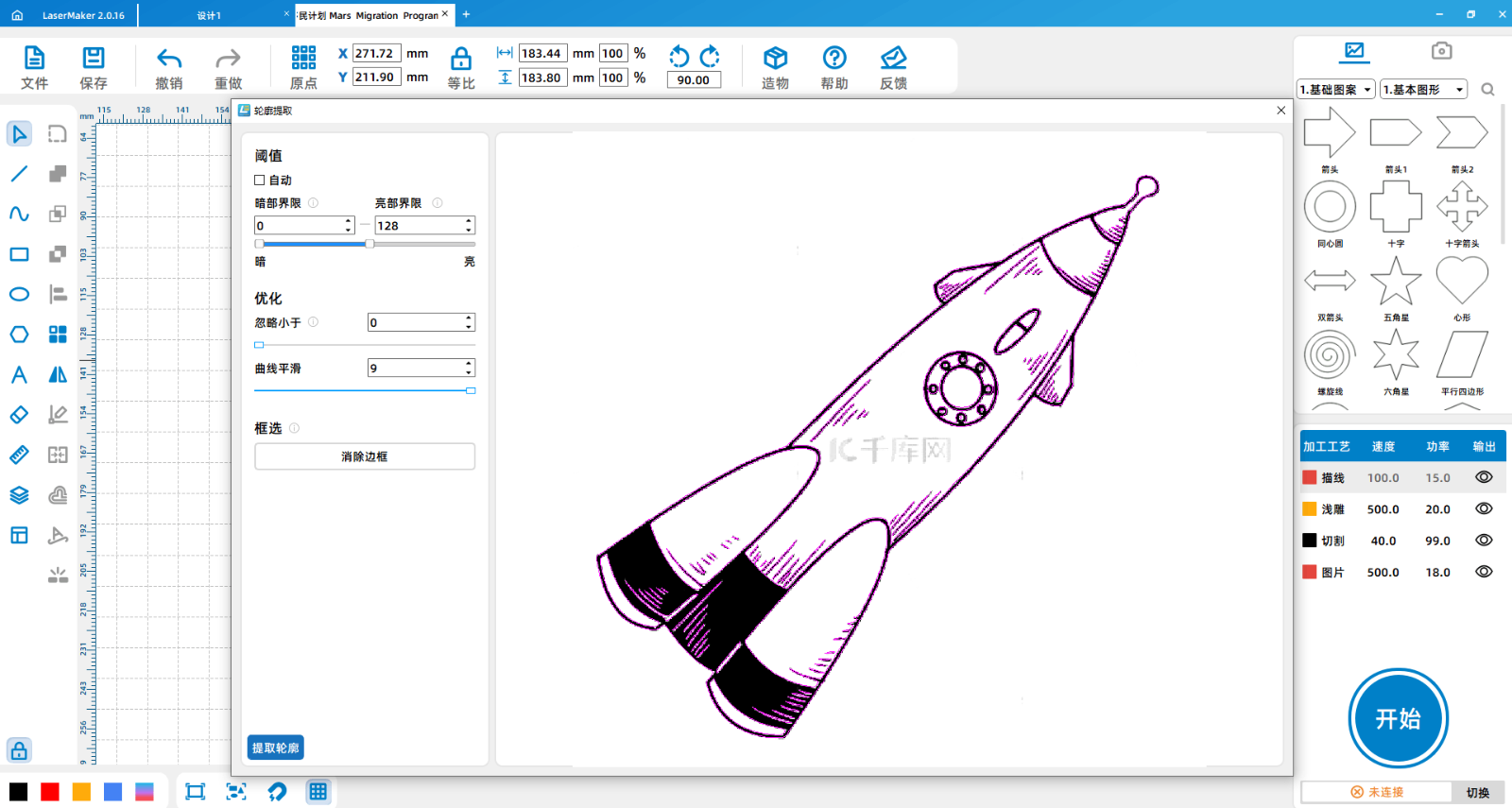1512x808 pixels.
Task: Hide the 描线 layer output eye
Action: click(1484, 477)
